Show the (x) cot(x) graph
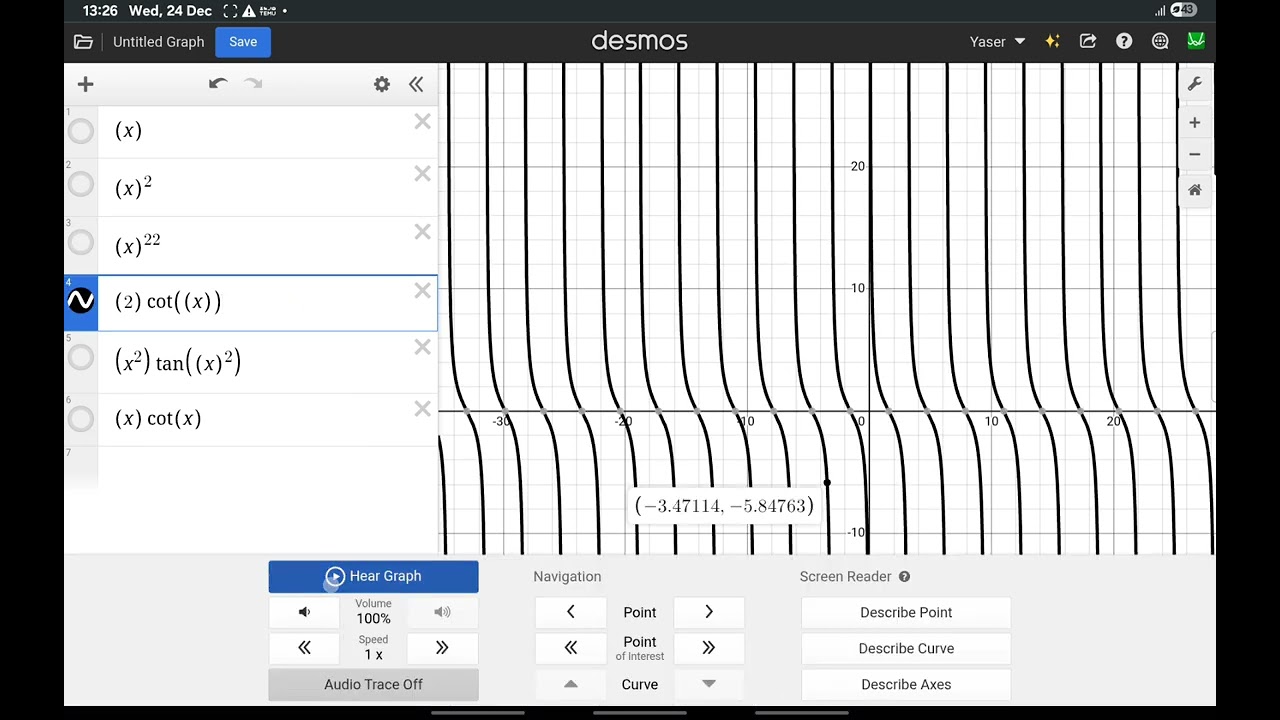 [81, 419]
